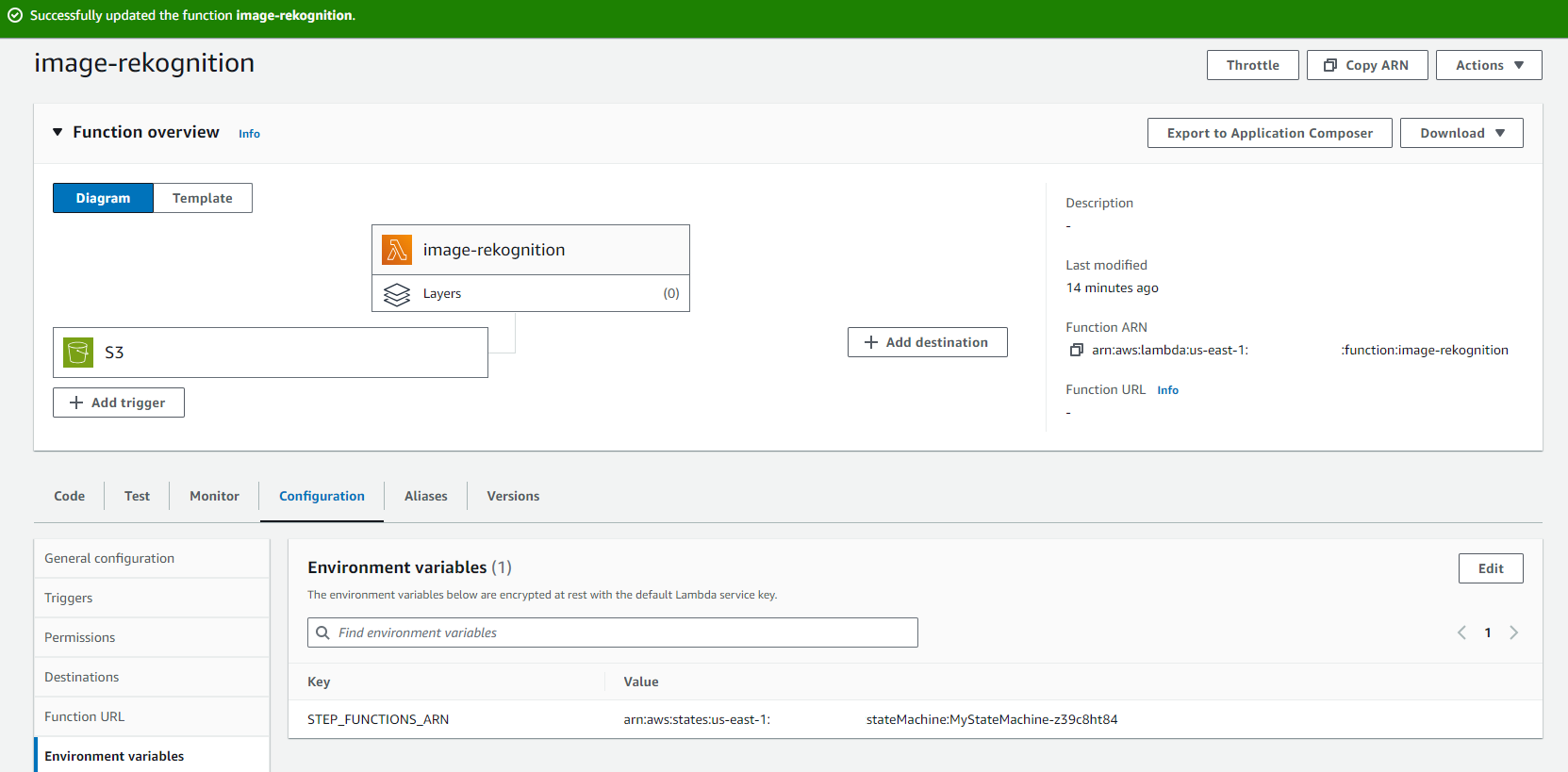Click page number 1 in pagination
The height and width of the screenshot is (772, 1568).
coord(1488,632)
